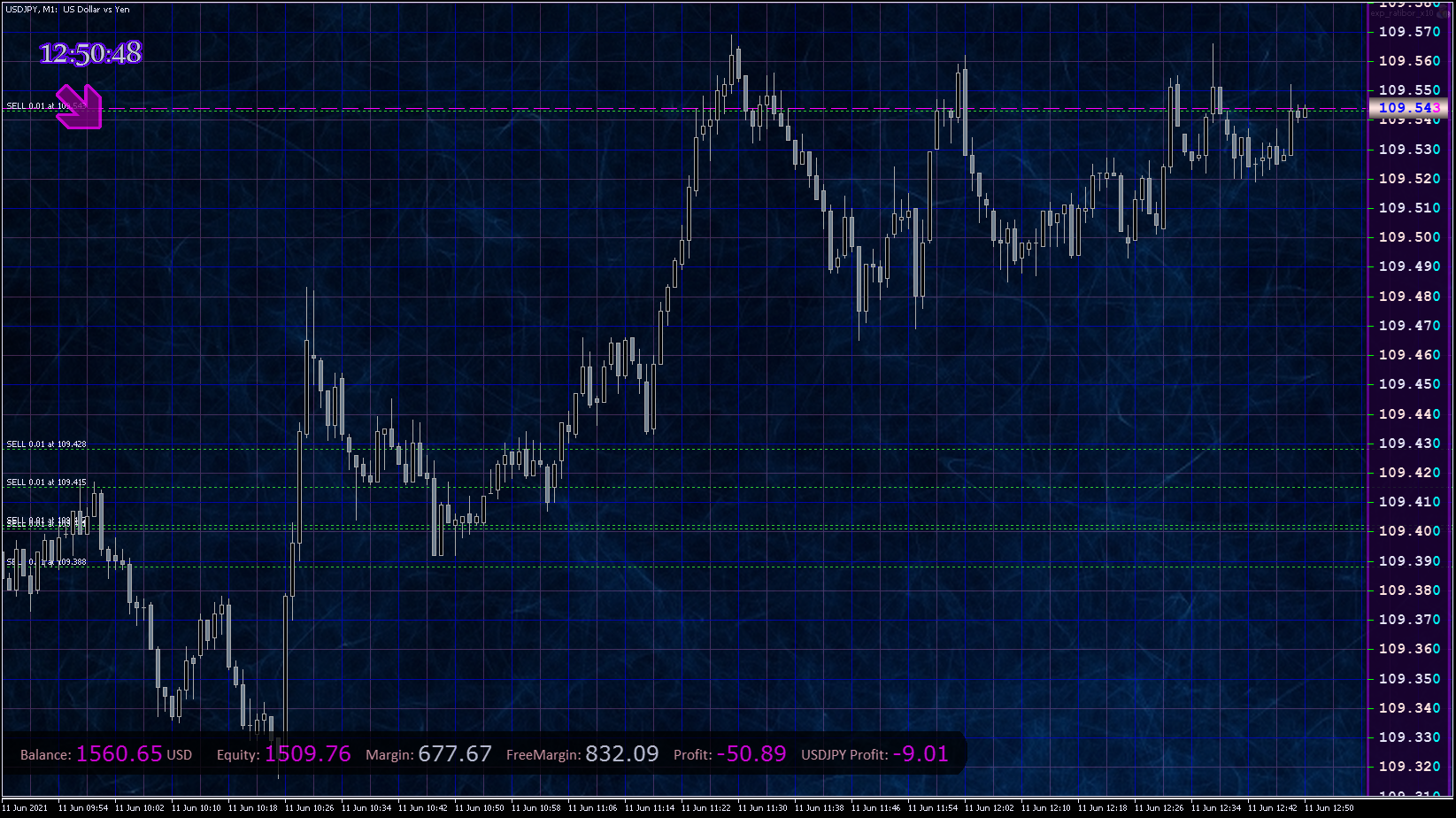Image resolution: width=1456 pixels, height=818 pixels.
Task: Click the '11 Jun 10:50' time label
Action: [x=480, y=807]
